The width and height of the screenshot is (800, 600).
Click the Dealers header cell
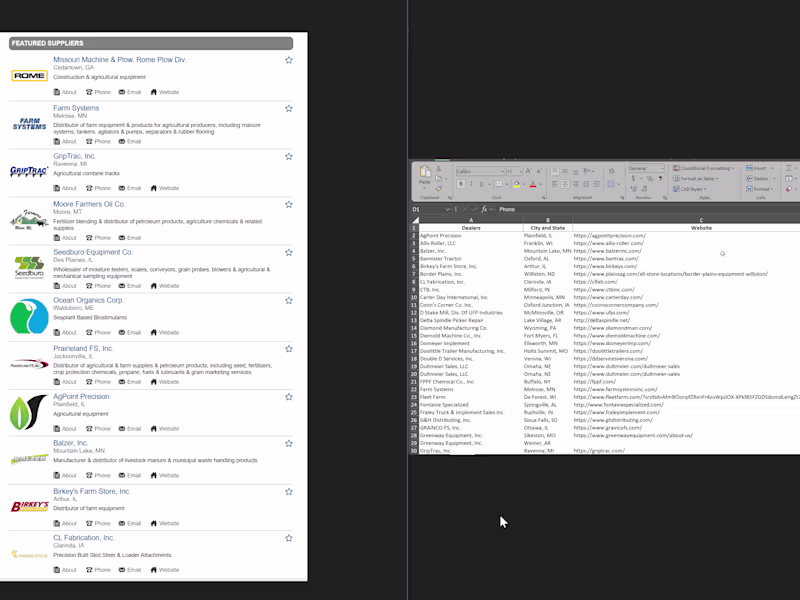pyautogui.click(x=470, y=228)
